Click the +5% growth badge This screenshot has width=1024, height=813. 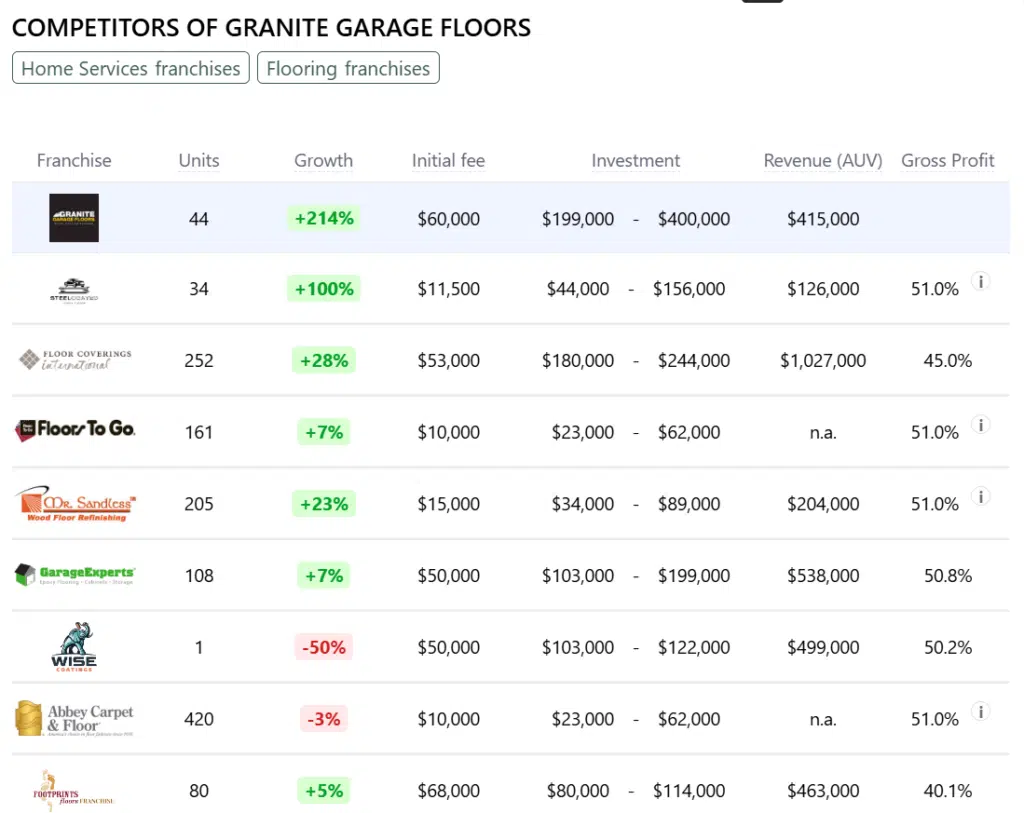click(x=324, y=791)
